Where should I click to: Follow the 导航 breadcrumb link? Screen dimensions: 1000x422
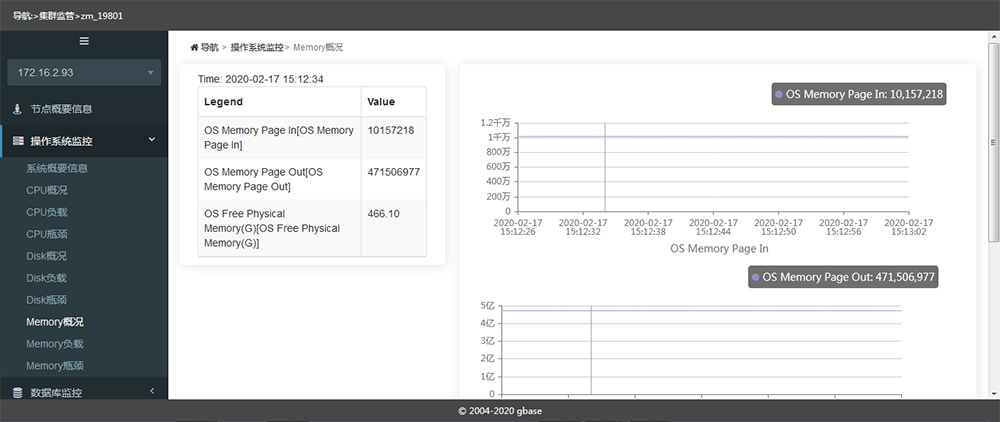[209, 47]
